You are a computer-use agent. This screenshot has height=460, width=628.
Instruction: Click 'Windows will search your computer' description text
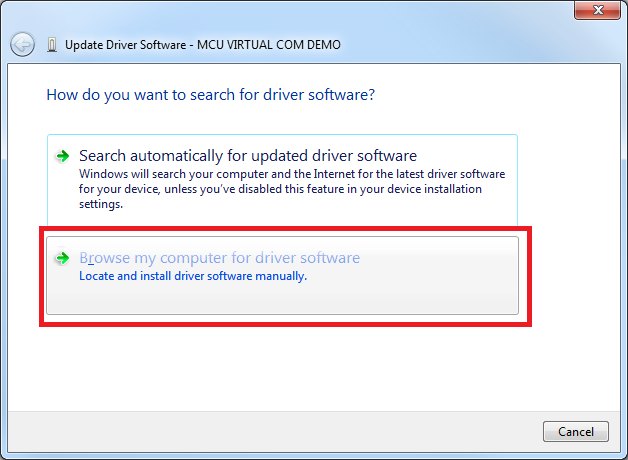(x=292, y=189)
